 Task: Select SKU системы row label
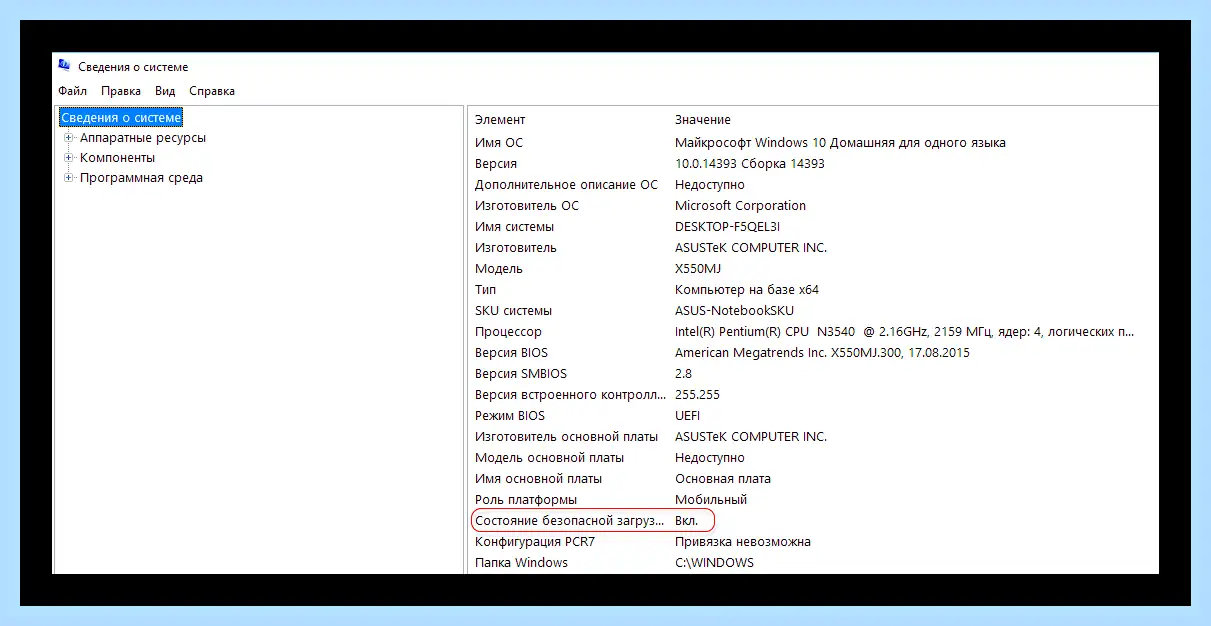pos(513,311)
